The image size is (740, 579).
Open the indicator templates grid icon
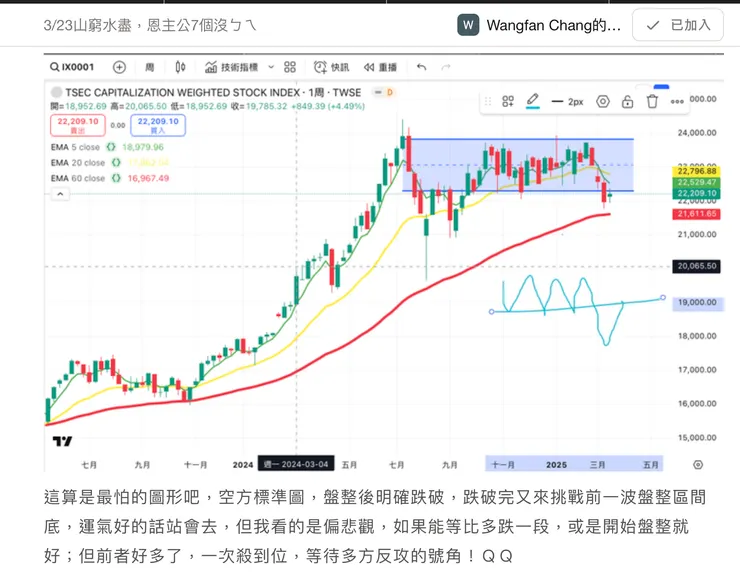[290, 67]
